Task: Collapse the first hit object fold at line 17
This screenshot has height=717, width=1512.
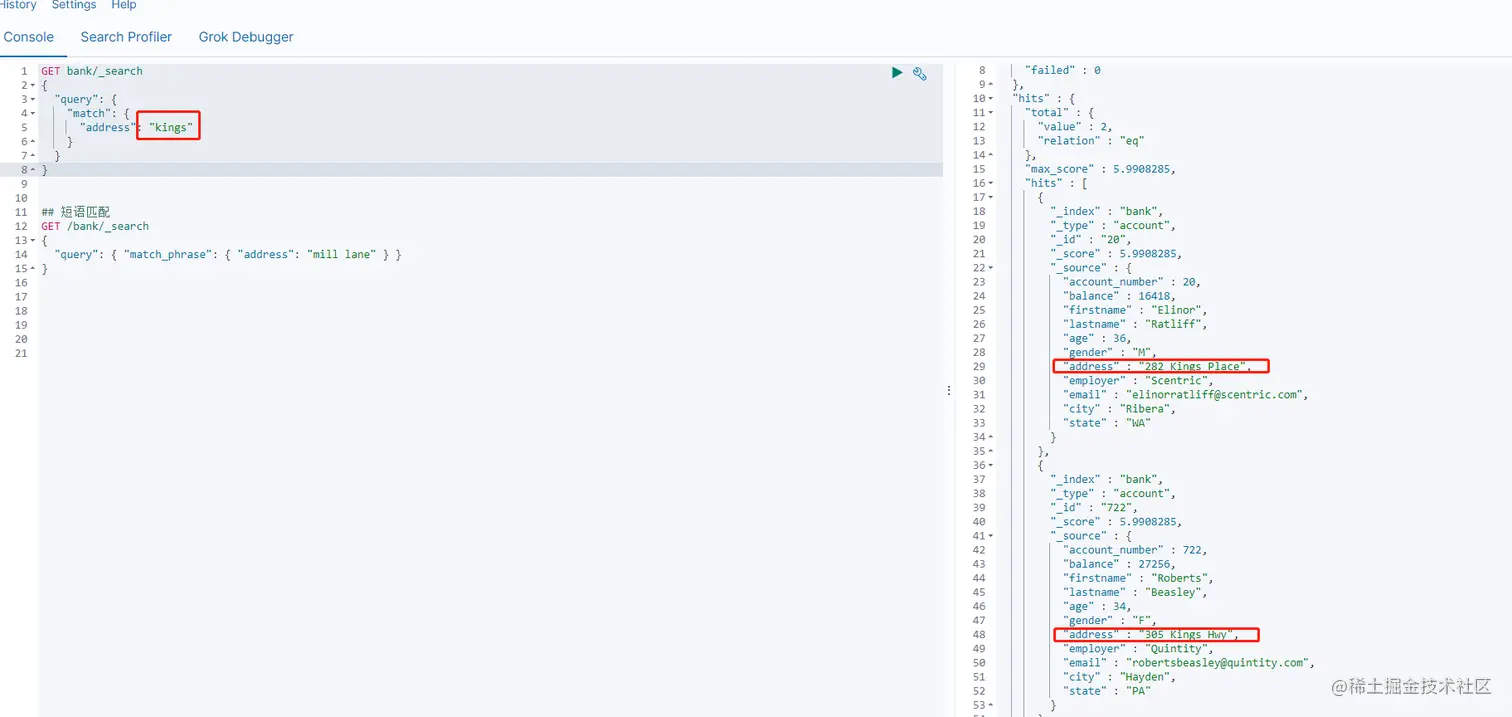Action: point(991,197)
